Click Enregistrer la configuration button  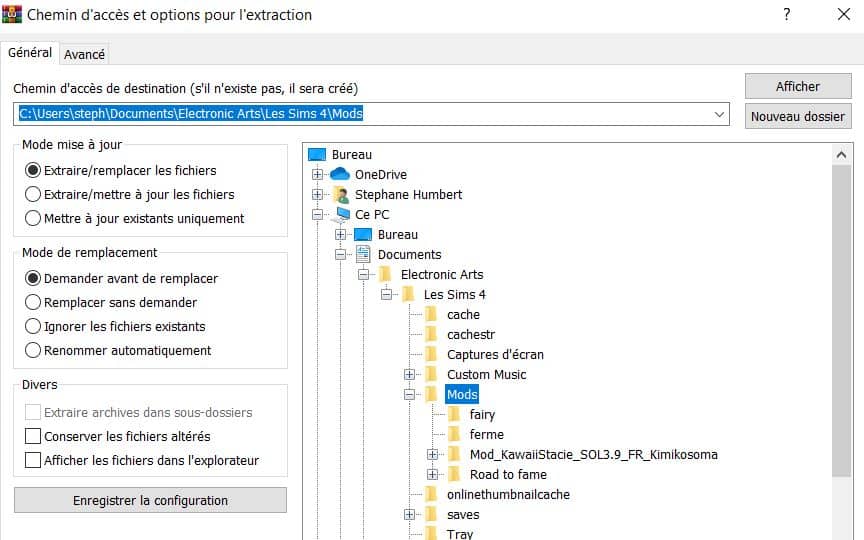(x=150, y=500)
